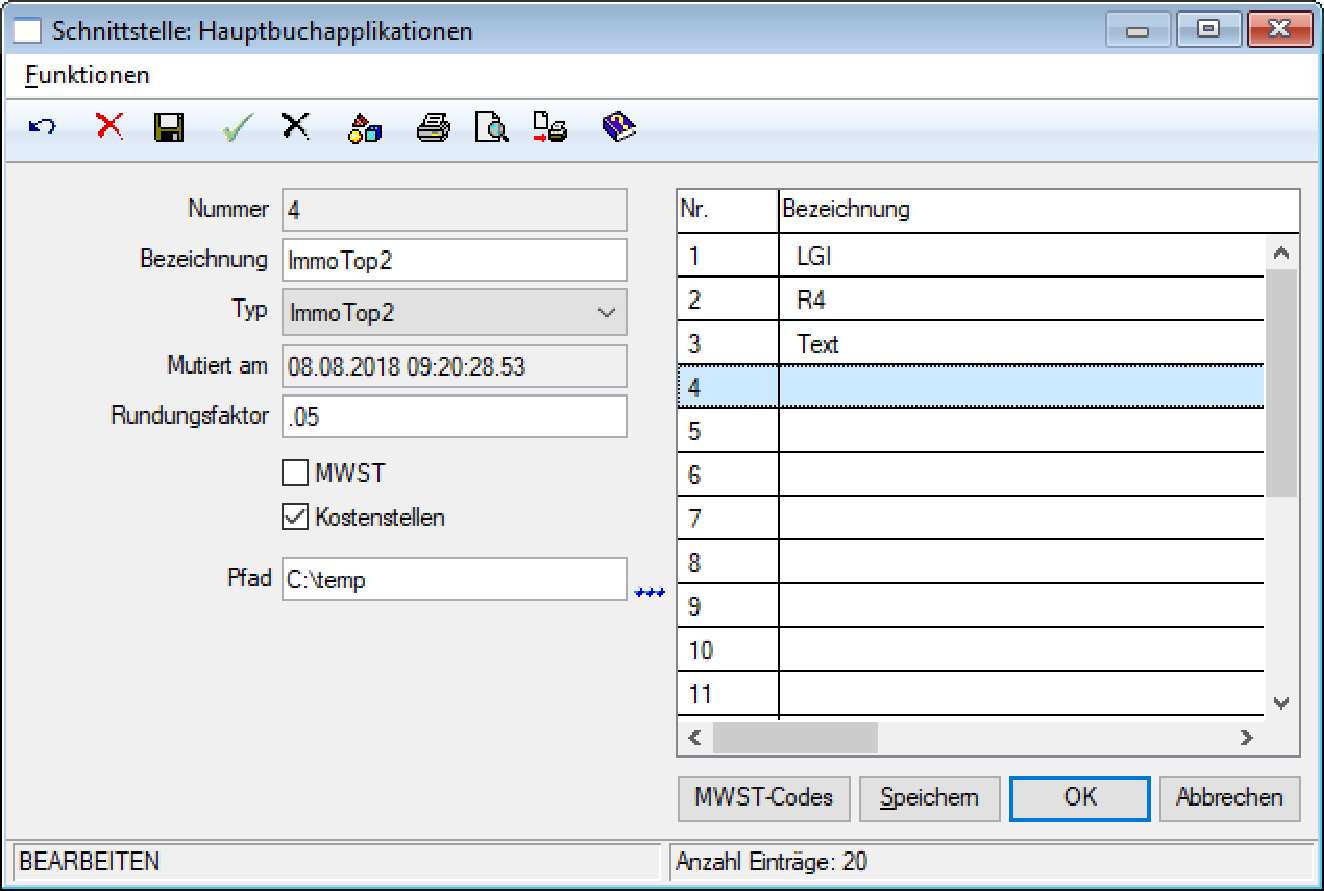Screen dimensions: 1324x891
Task: Click the green checkmark confirm icon
Action: click(237, 127)
